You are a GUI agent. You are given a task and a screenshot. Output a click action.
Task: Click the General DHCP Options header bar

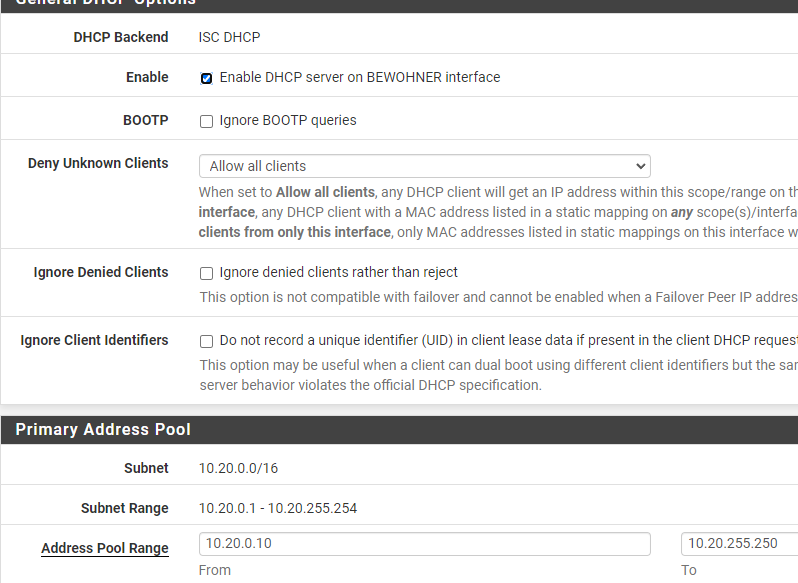click(x=400, y=4)
